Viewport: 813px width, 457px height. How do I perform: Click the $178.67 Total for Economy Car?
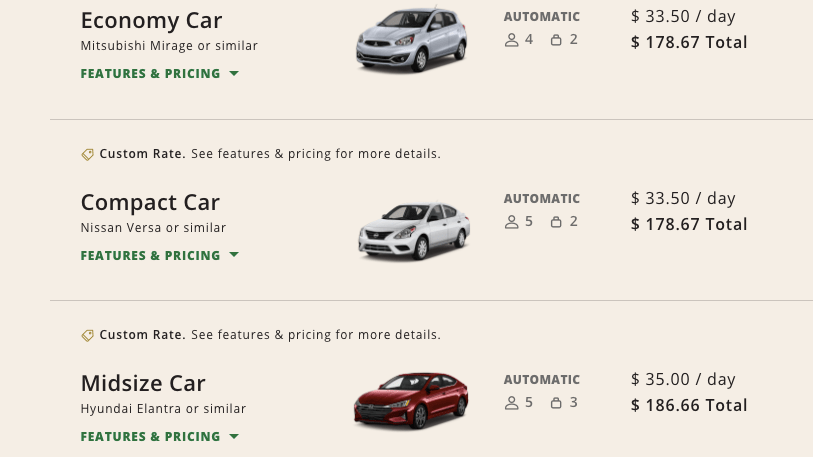tap(689, 42)
